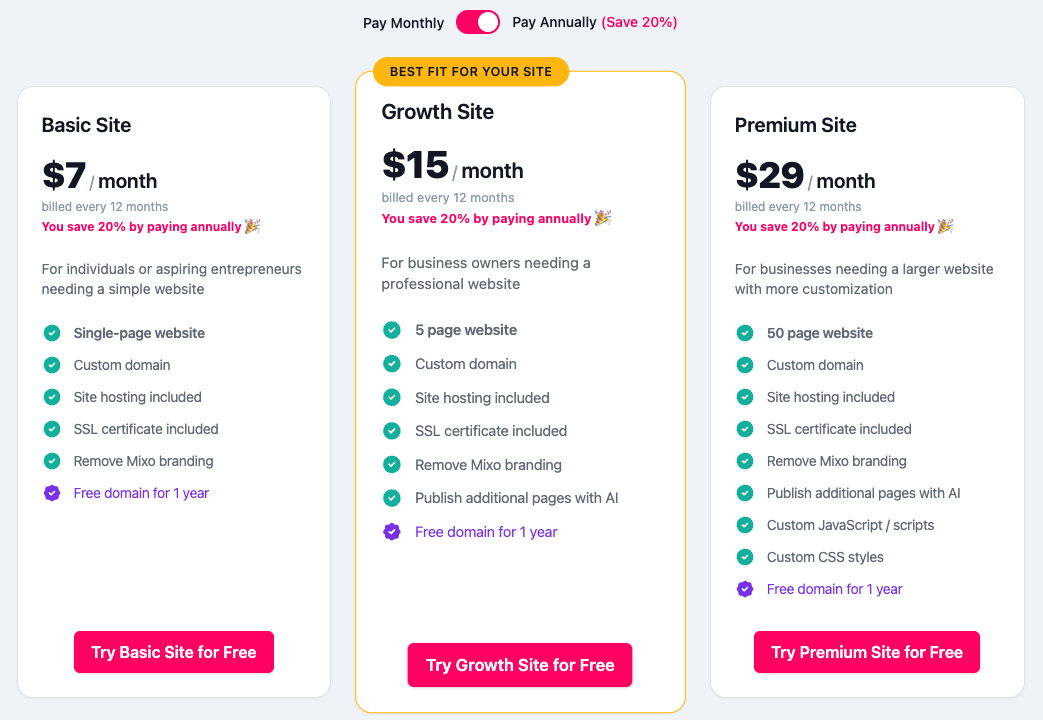Click the Growth Site plan heading
The image size is (1043, 720).
pyautogui.click(x=438, y=112)
